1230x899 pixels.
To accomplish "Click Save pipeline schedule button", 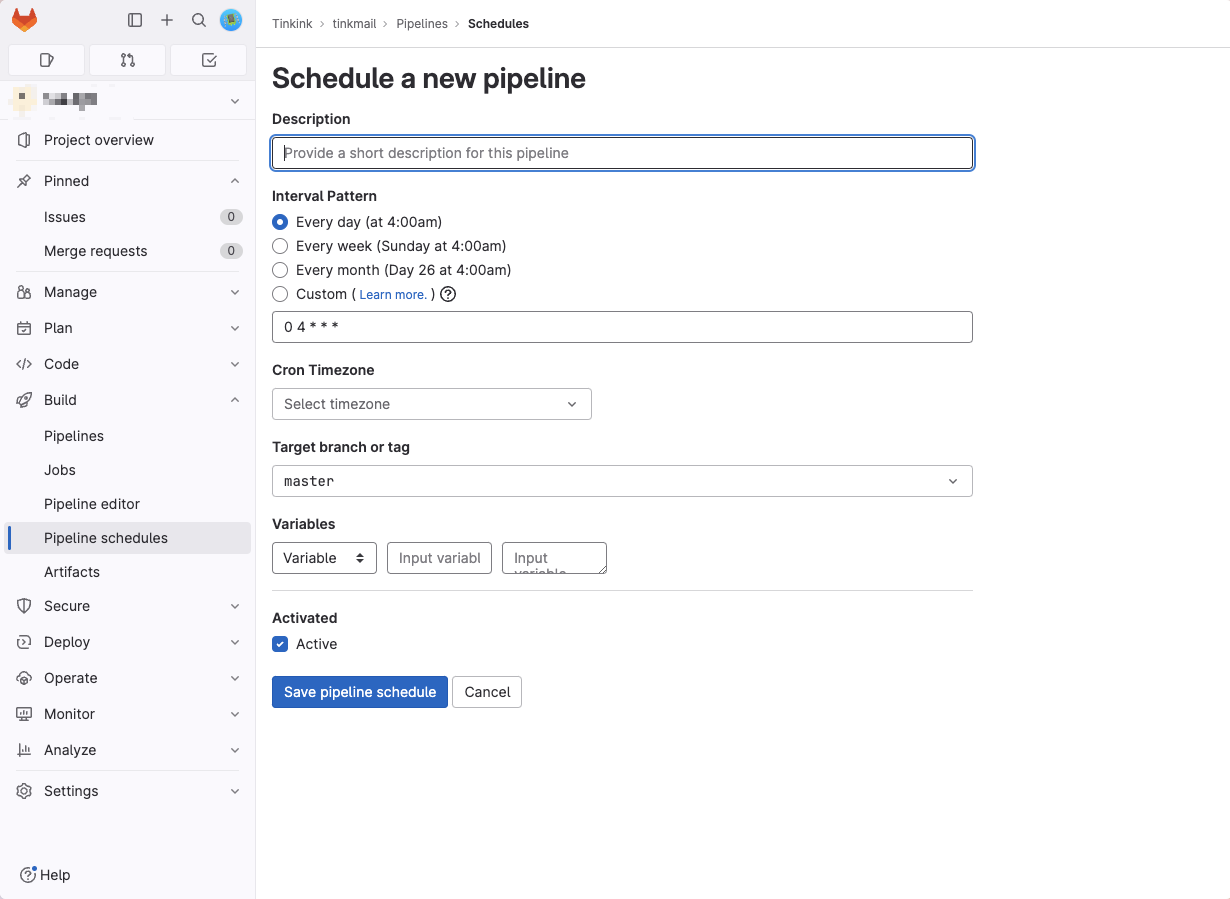I will pos(360,692).
